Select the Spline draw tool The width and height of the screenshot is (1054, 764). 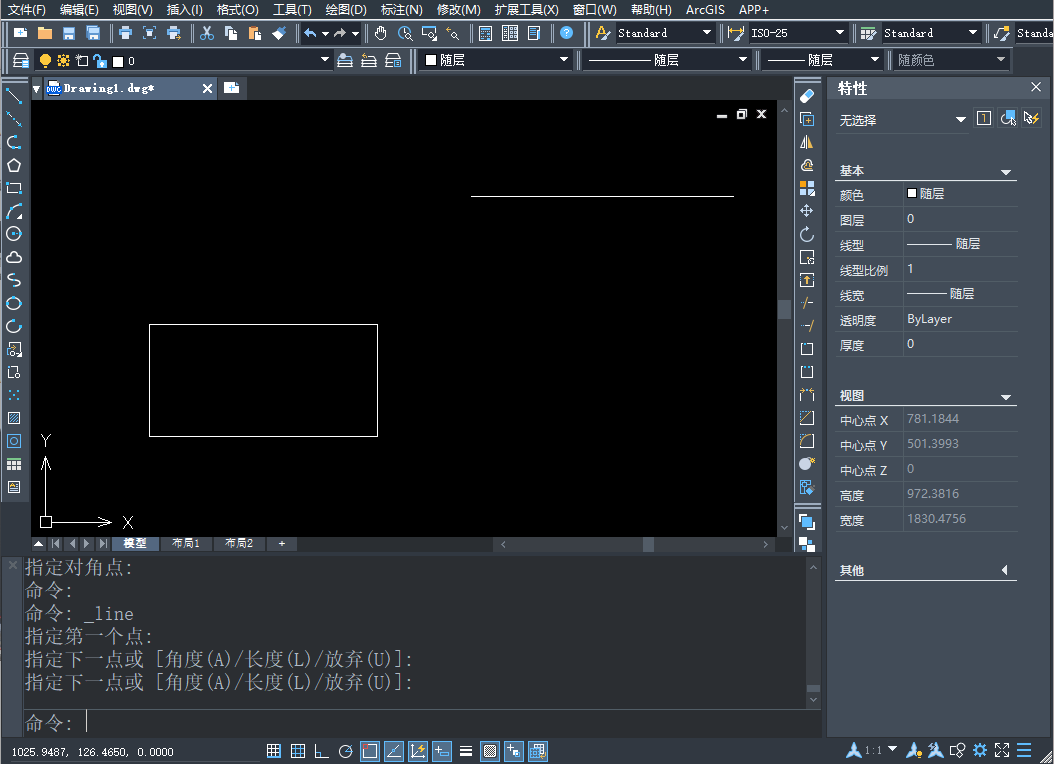pyautogui.click(x=14, y=280)
